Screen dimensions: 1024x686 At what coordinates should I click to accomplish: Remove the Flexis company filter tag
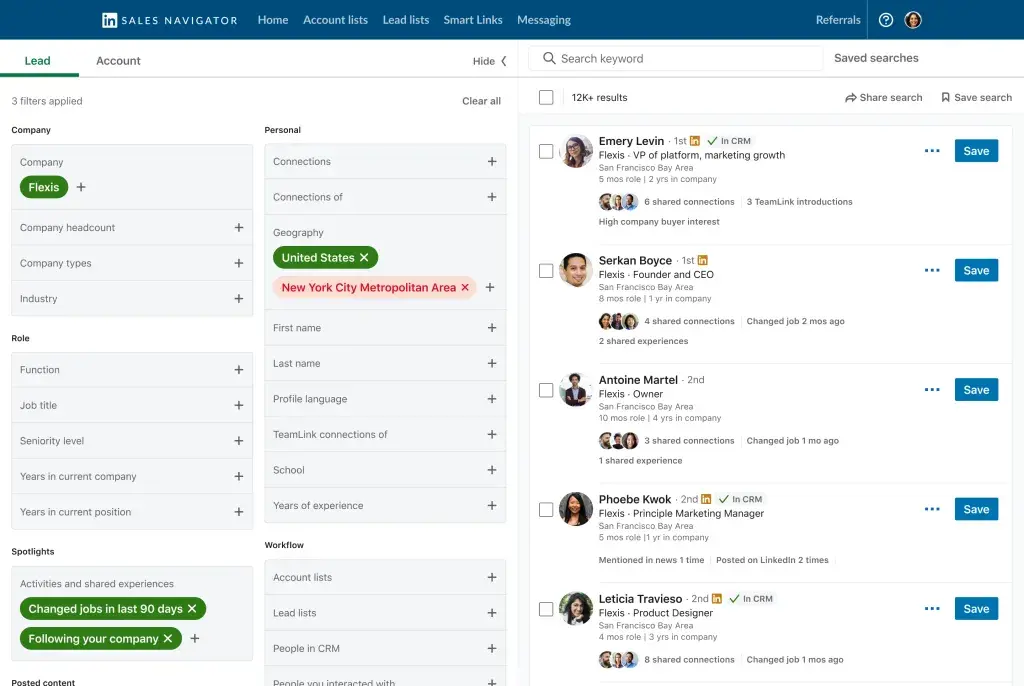point(43,186)
